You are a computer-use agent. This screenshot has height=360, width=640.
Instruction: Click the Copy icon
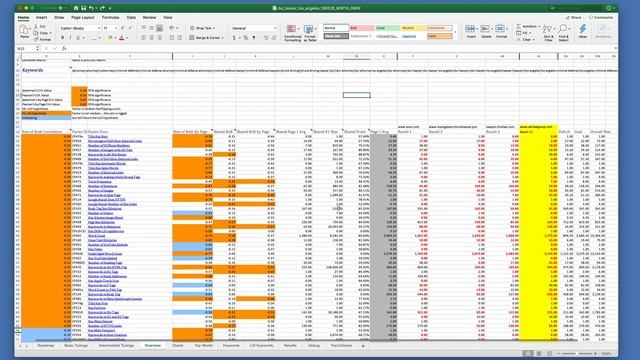pyautogui.click(x=36, y=33)
